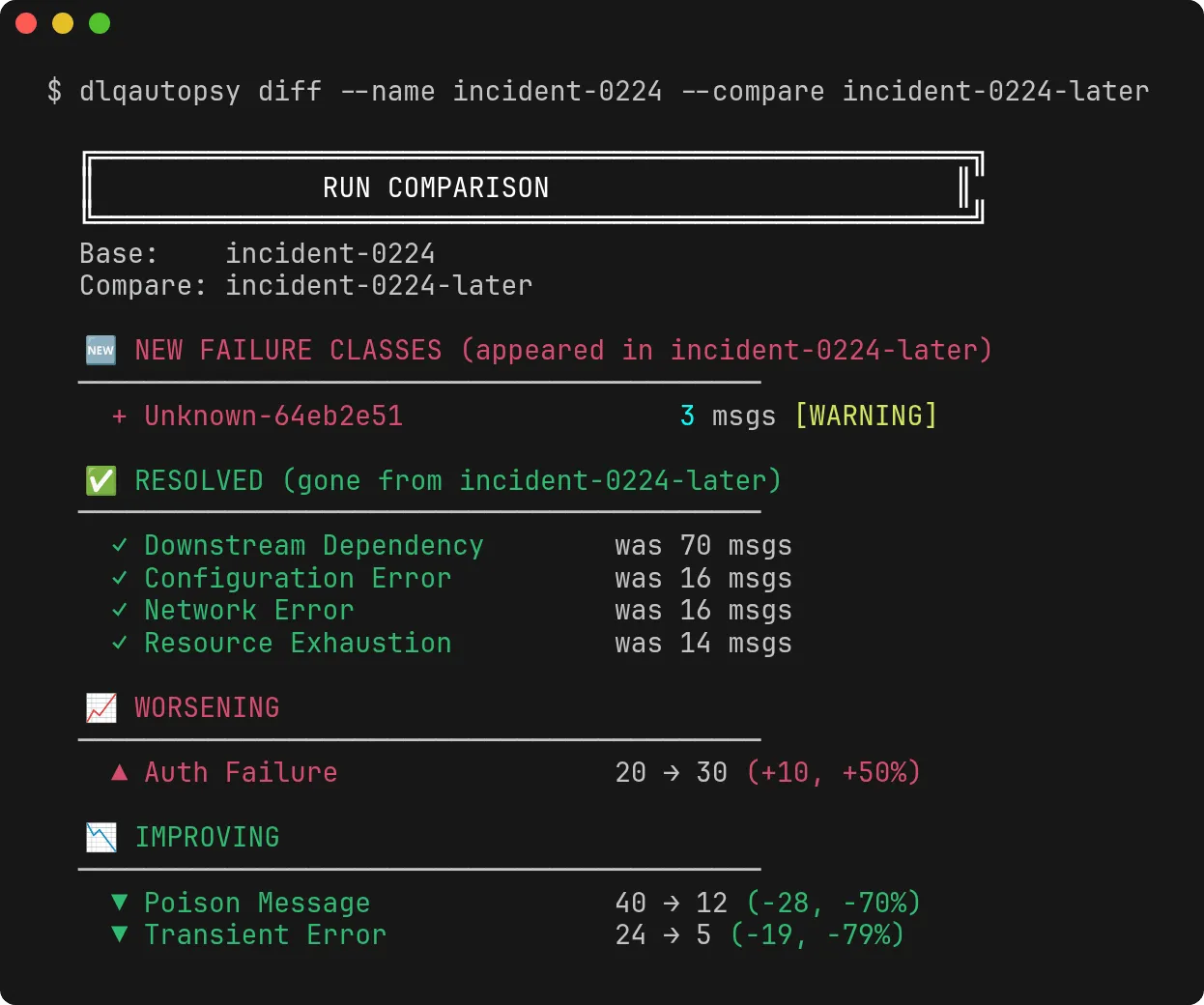Click the check mark beside Downstream Dependency
This screenshot has width=1204, height=1005.
pyautogui.click(x=120, y=545)
